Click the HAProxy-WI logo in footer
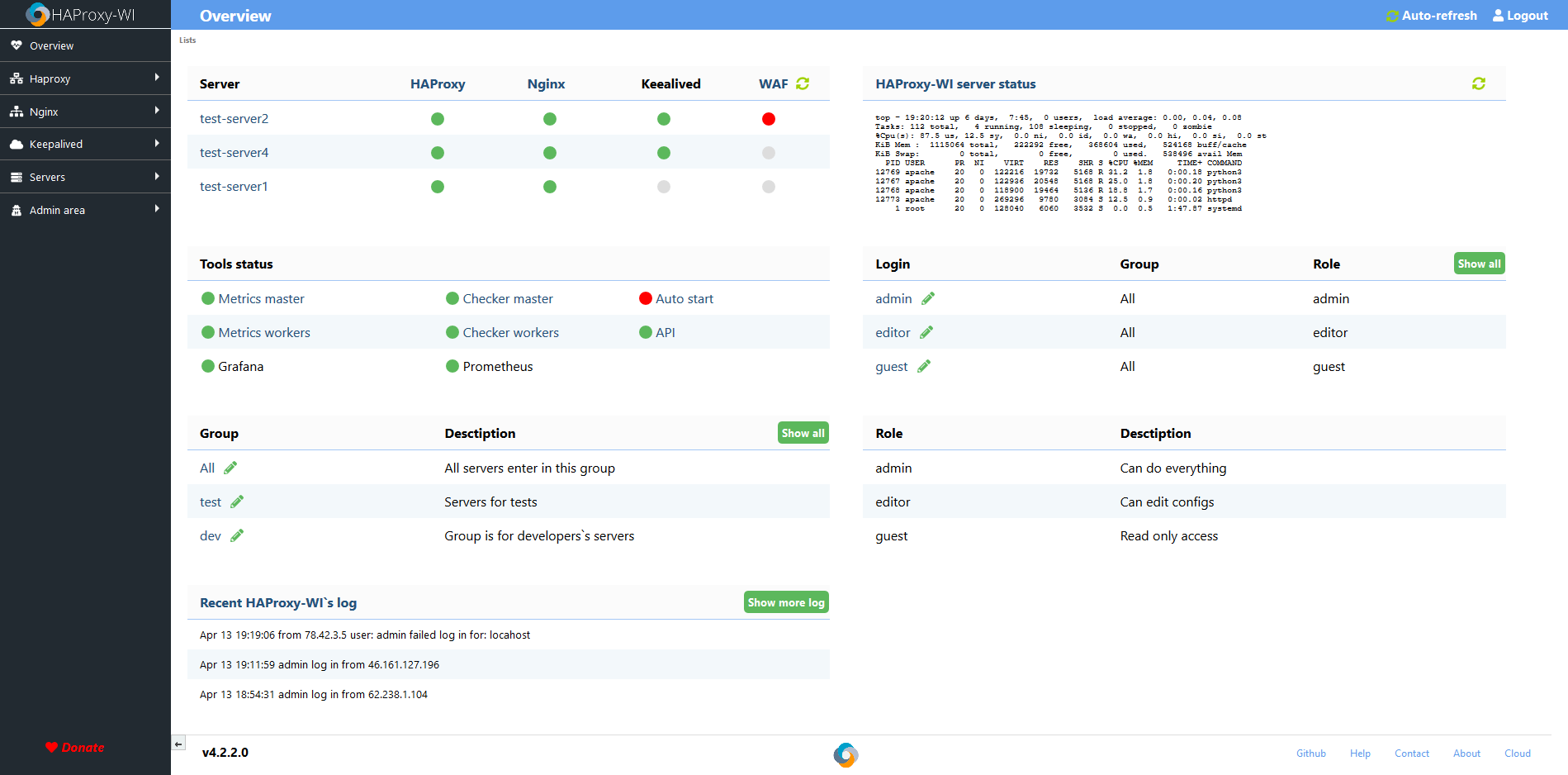1568x775 pixels. click(x=846, y=754)
